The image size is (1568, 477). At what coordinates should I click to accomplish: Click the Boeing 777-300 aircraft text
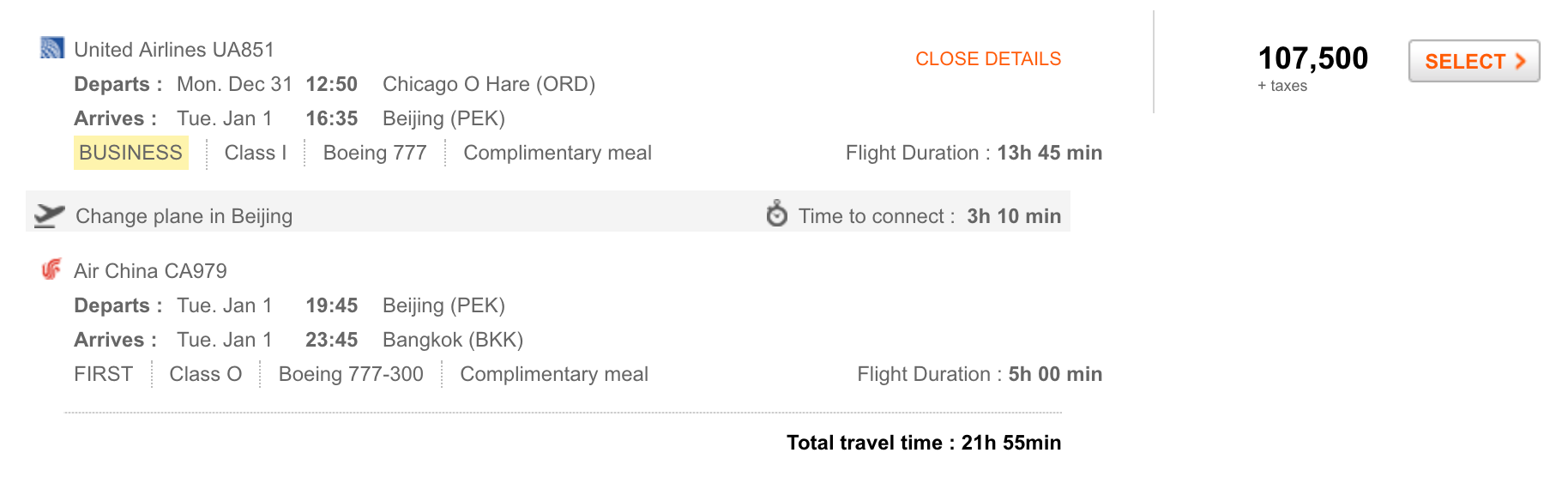pos(351,374)
